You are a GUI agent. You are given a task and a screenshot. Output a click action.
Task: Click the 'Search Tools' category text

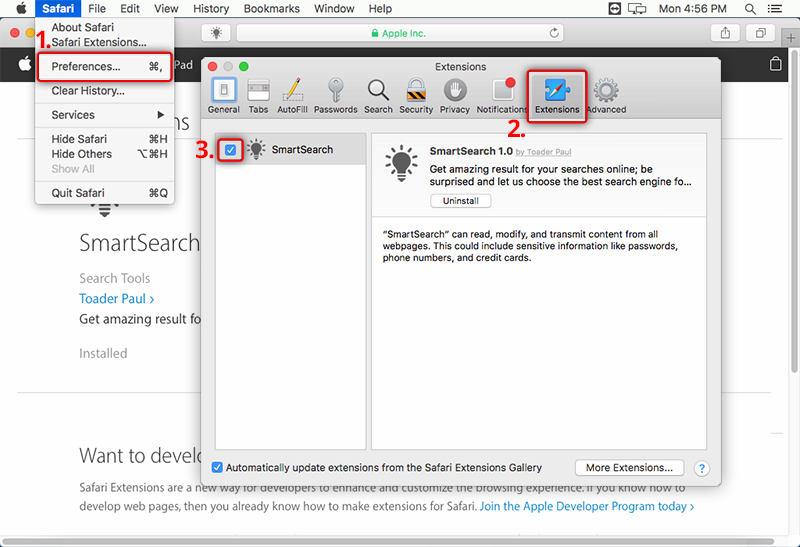114,278
